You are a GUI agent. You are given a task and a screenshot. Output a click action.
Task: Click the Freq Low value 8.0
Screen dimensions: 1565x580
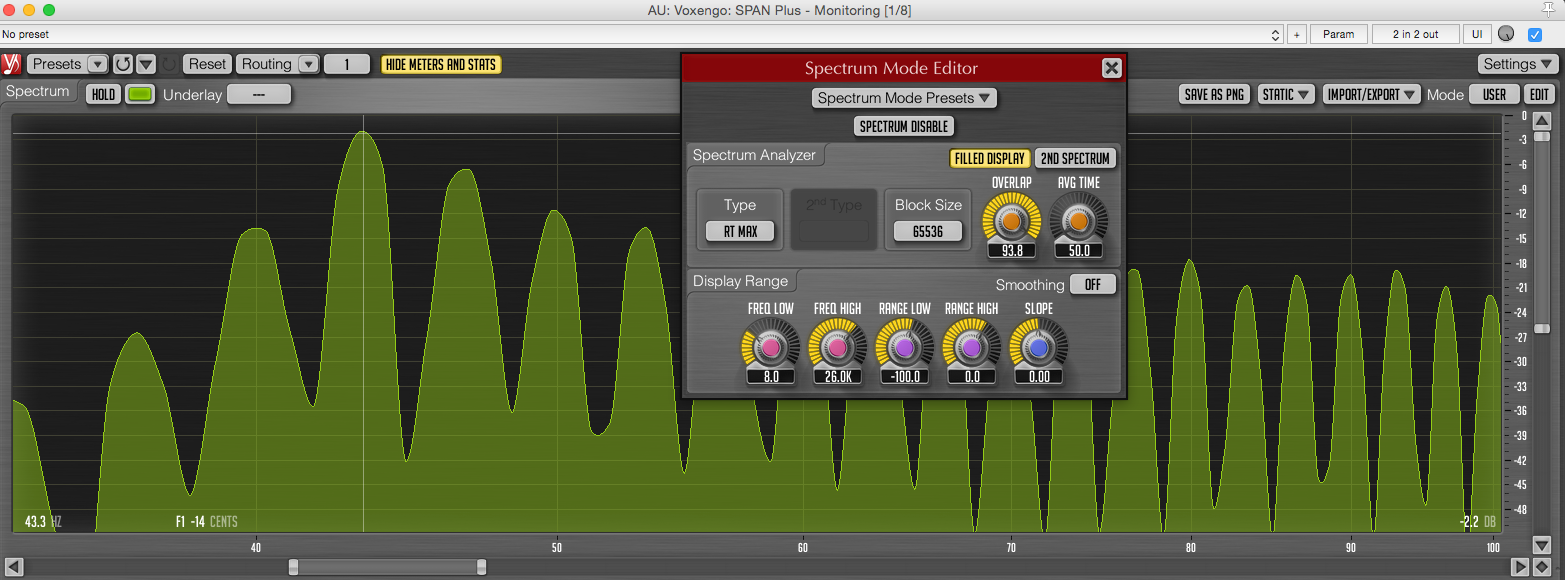click(770, 377)
